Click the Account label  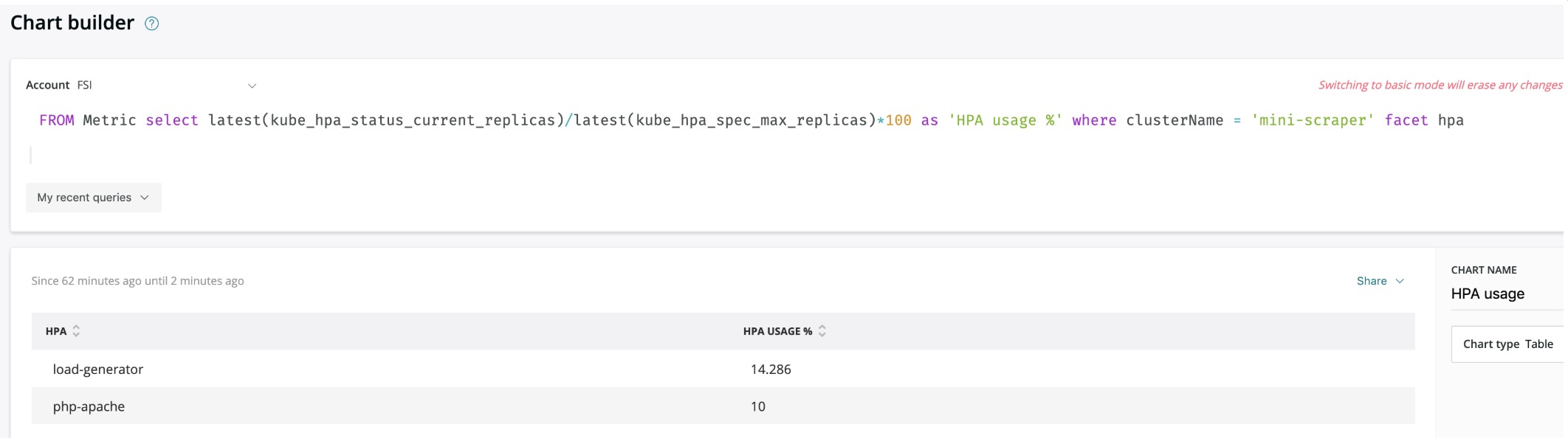[x=47, y=85]
